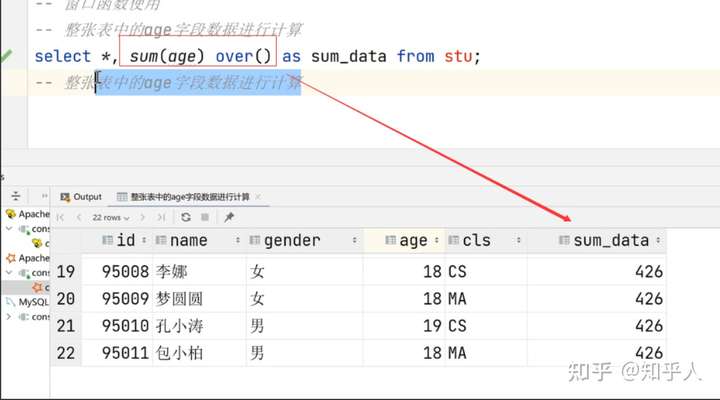Go to next page of results
Screen dimensions: 720x400
(142, 217)
